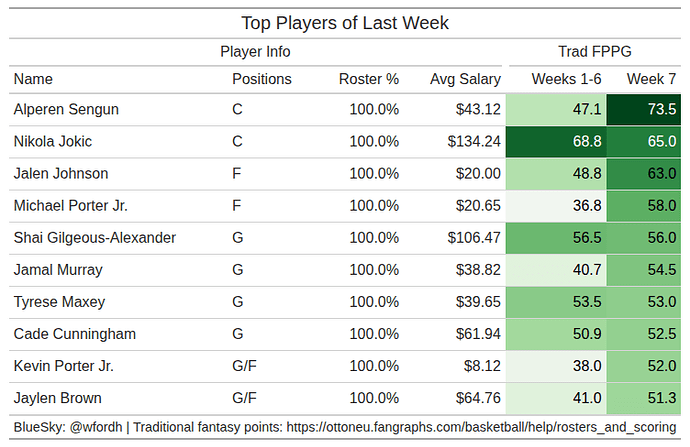The height and width of the screenshot is (447, 690).
Task: Select Shai Gilgeous-Alexander's name
Action: (x=95, y=238)
